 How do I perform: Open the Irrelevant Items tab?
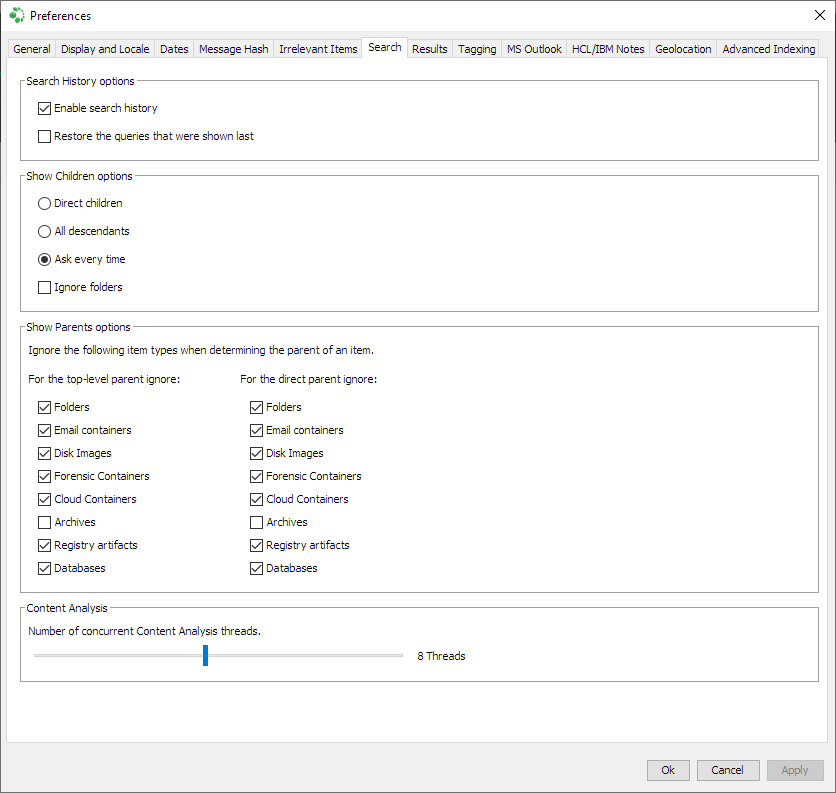click(317, 48)
